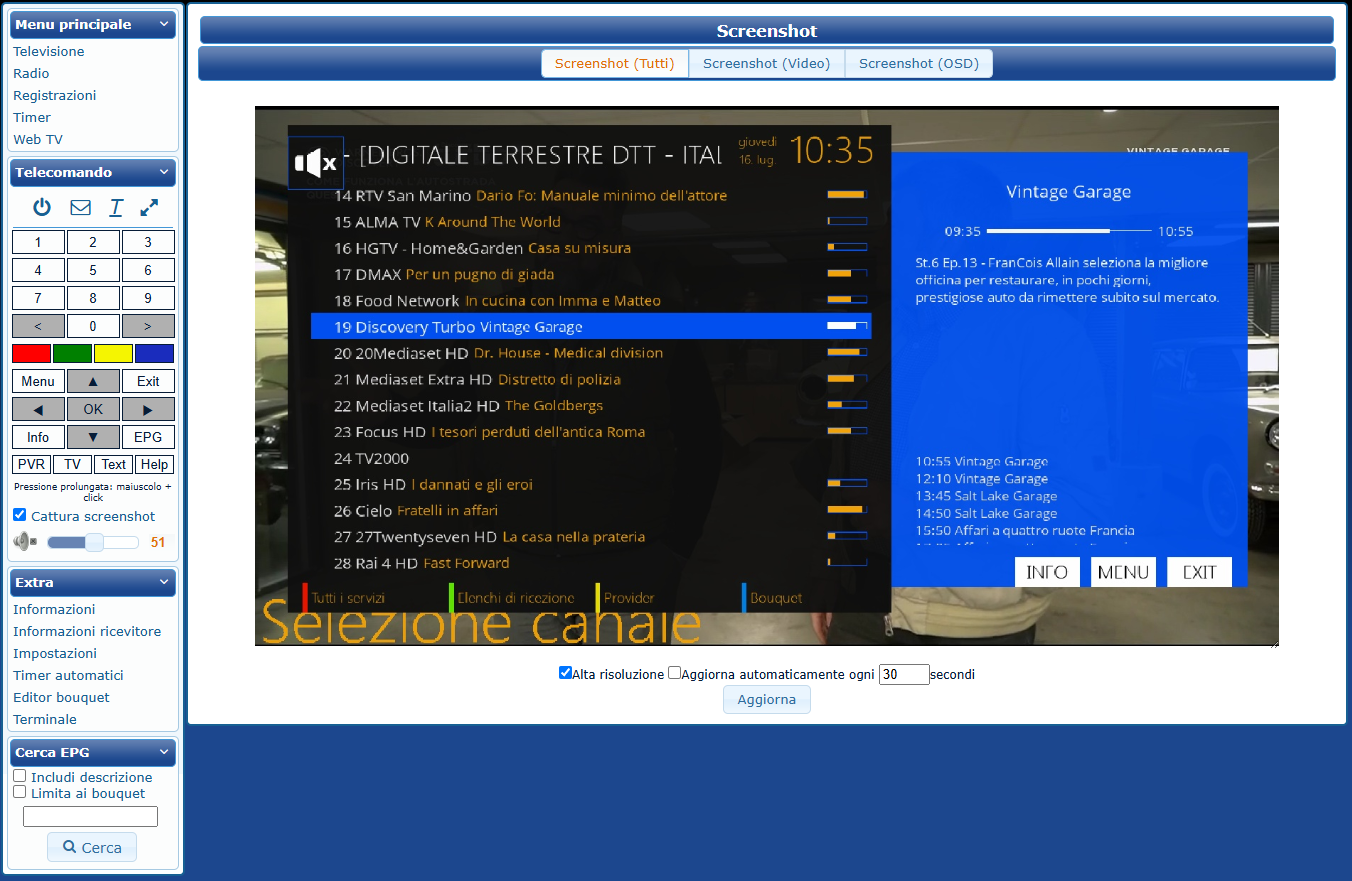Click the Text remote button
Viewport: 1352px width, 881px height.
pyautogui.click(x=114, y=464)
